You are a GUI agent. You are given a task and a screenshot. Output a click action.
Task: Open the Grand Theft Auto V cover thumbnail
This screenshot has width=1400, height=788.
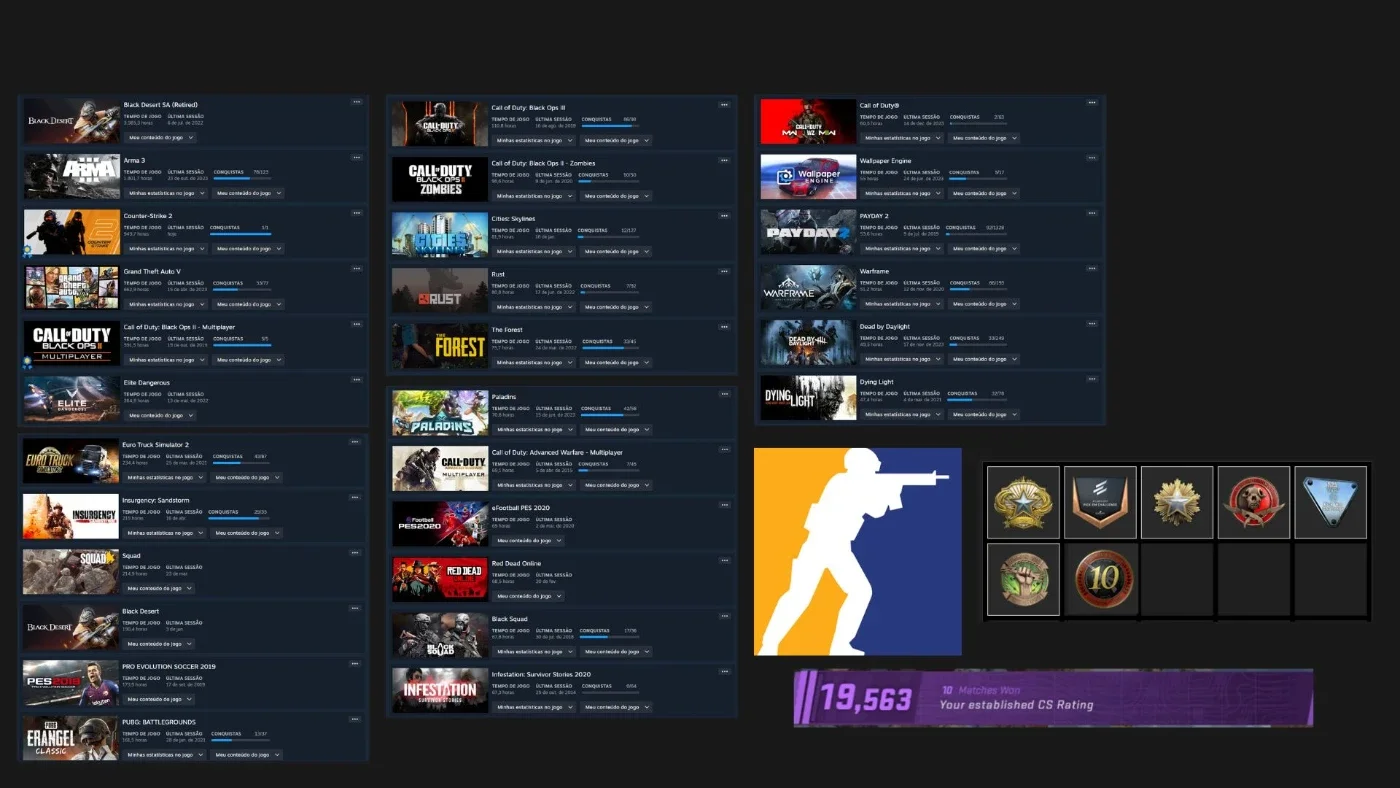71,288
